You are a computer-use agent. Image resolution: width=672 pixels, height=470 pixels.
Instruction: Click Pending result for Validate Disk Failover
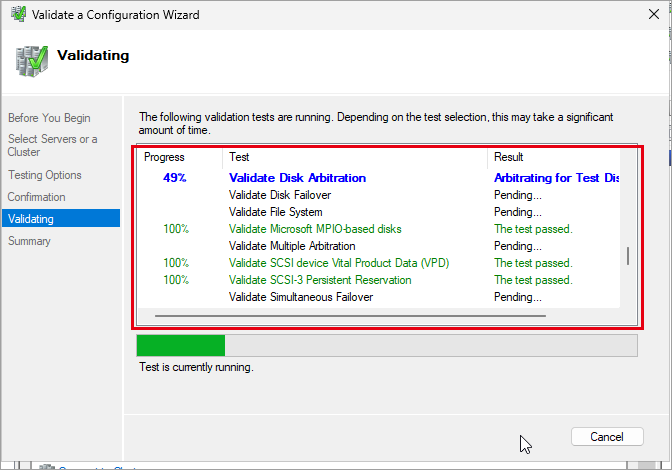pyautogui.click(x=518, y=195)
